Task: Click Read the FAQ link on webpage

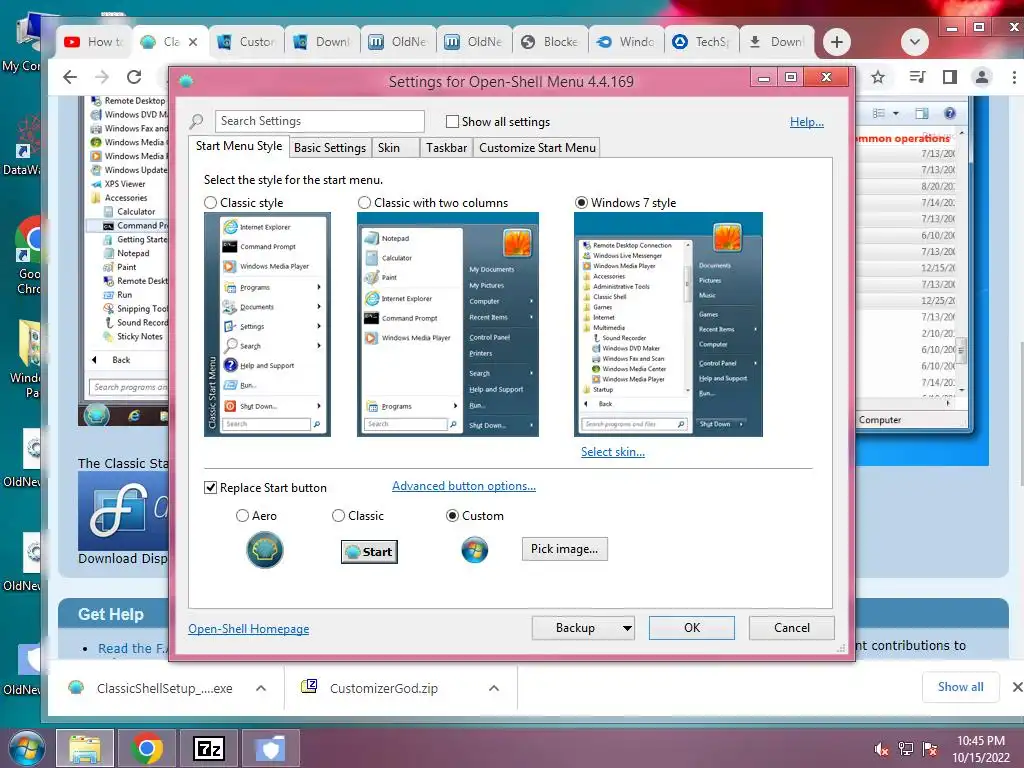Action: [133, 648]
